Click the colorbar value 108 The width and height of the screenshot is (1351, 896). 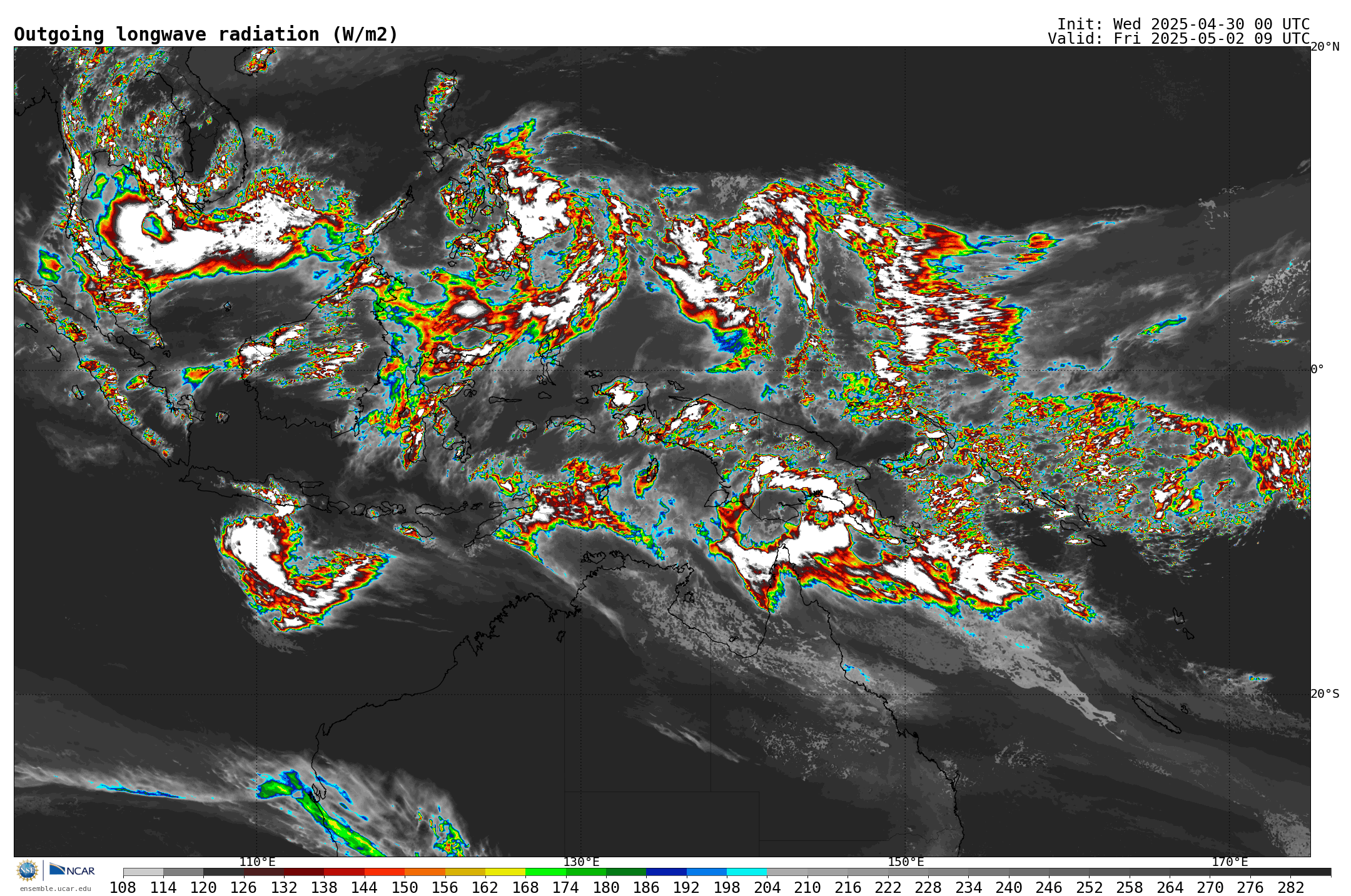(x=123, y=888)
